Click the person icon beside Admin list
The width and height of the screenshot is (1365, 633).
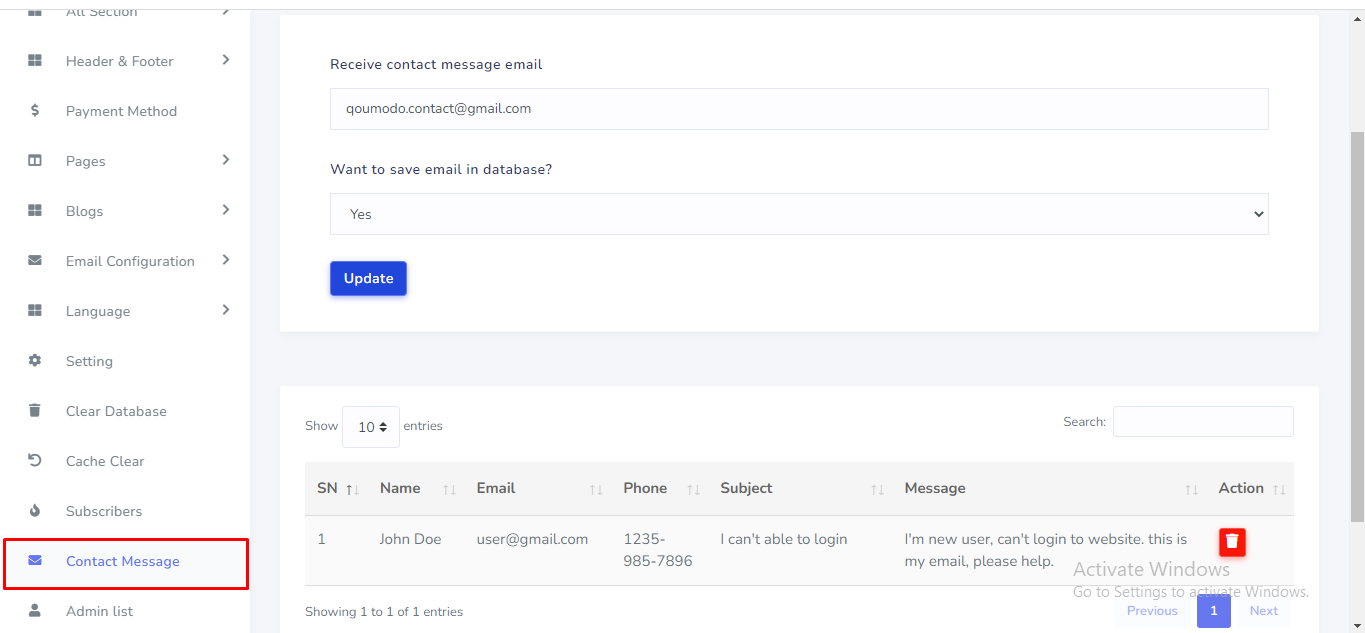[35, 611]
